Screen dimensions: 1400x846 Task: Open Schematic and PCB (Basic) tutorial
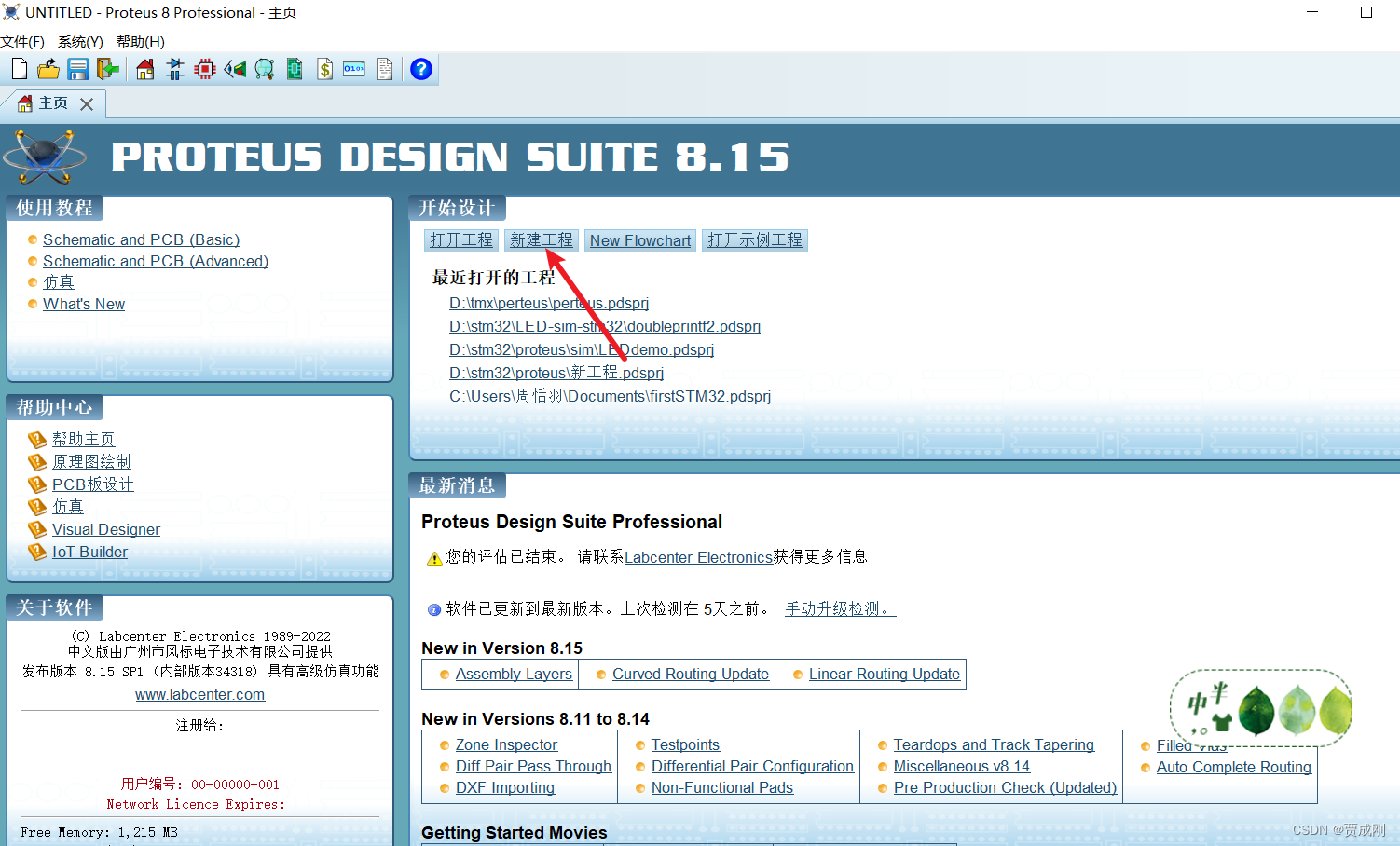141,239
